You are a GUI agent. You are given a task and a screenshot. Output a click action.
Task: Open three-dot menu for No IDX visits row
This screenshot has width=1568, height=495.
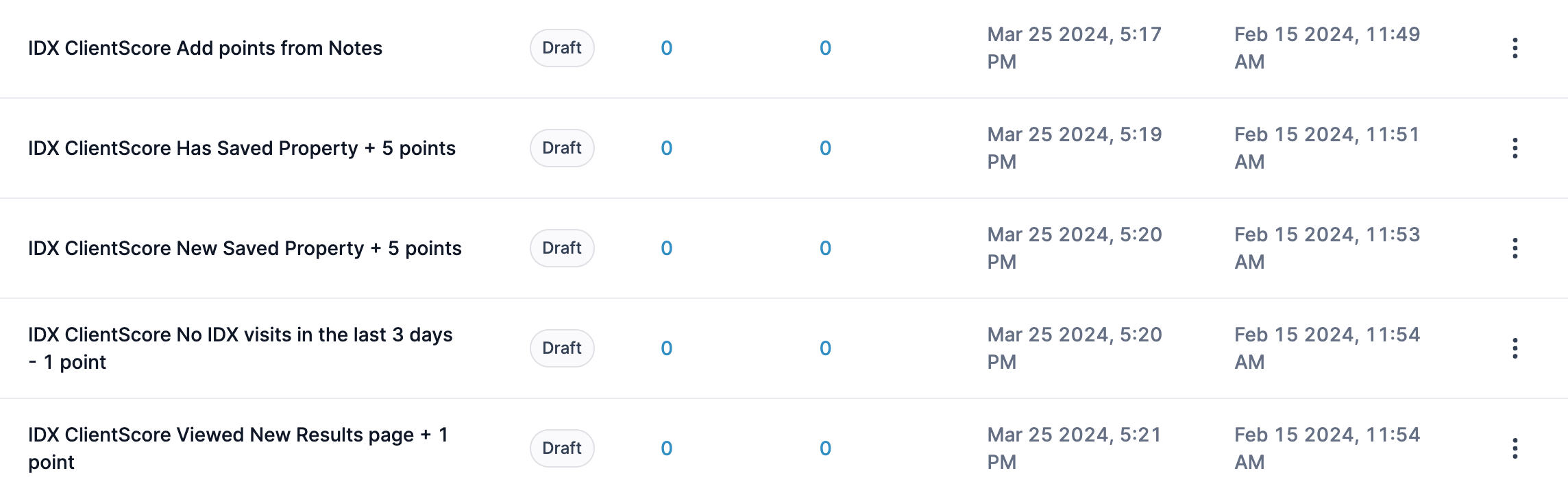1515,348
